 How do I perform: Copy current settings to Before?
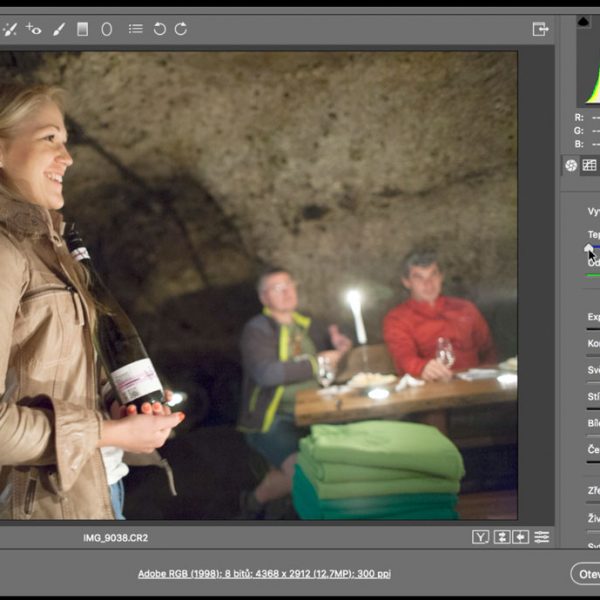click(x=521, y=537)
